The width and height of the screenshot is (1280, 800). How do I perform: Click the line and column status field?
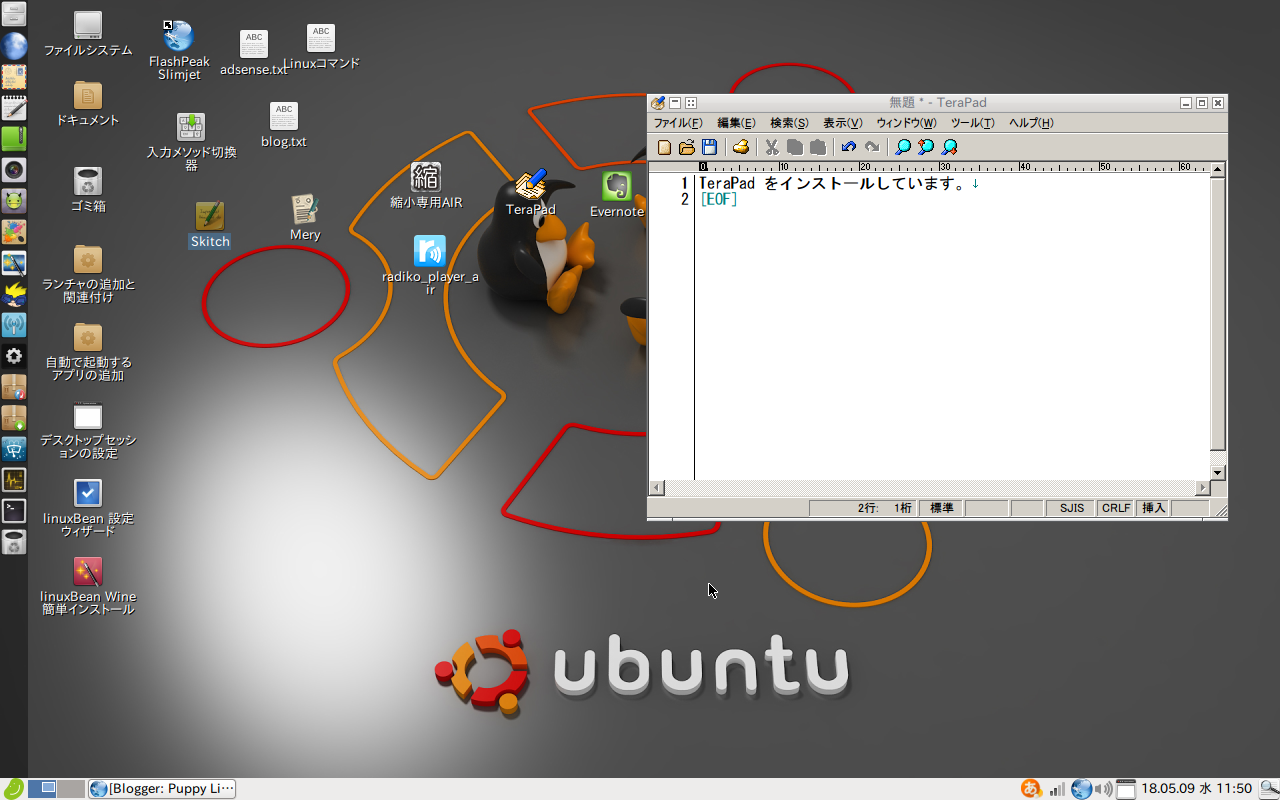tap(884, 508)
